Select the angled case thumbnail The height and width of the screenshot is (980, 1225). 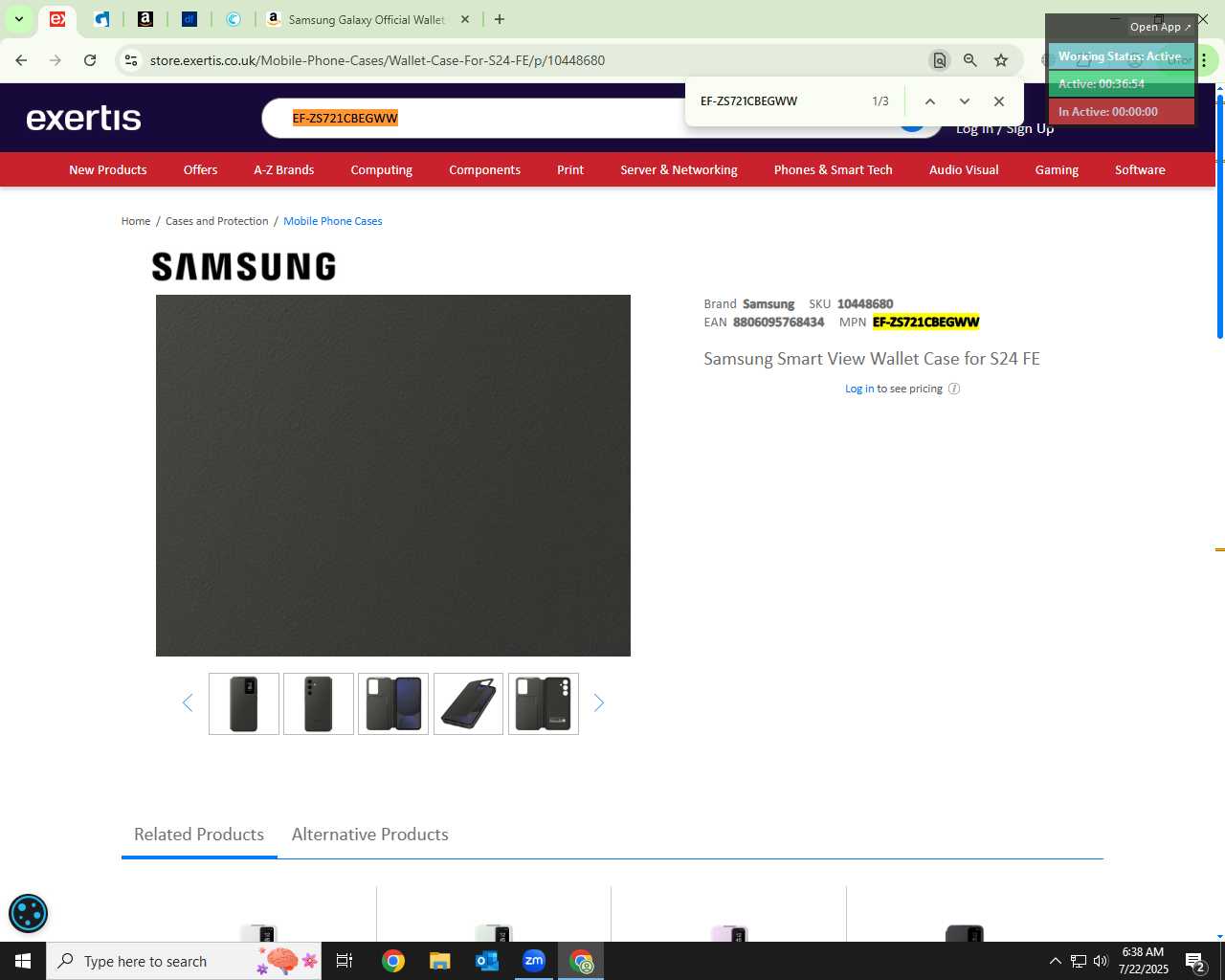click(x=468, y=704)
